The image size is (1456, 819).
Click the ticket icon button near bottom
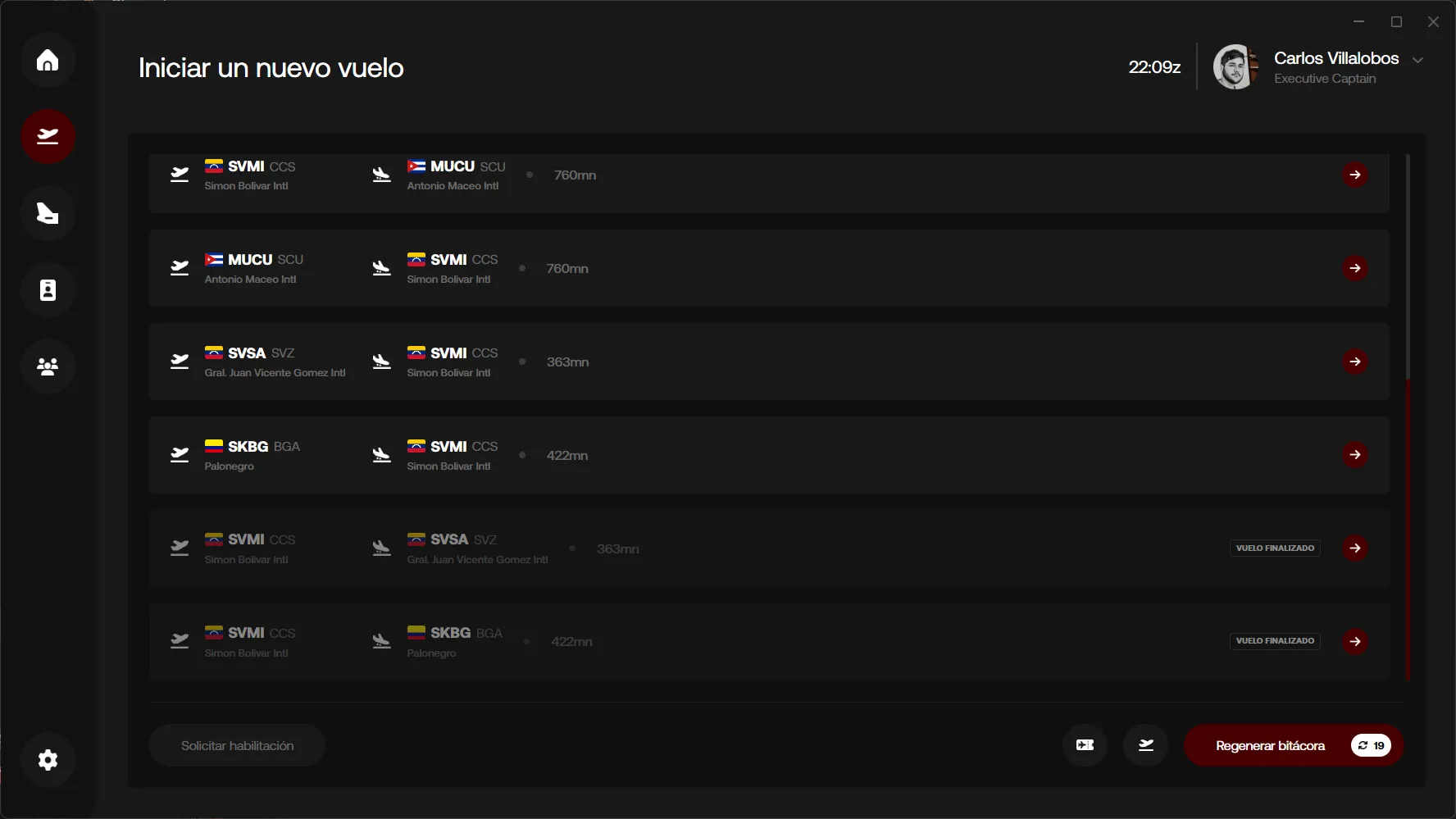pyautogui.click(x=1085, y=745)
